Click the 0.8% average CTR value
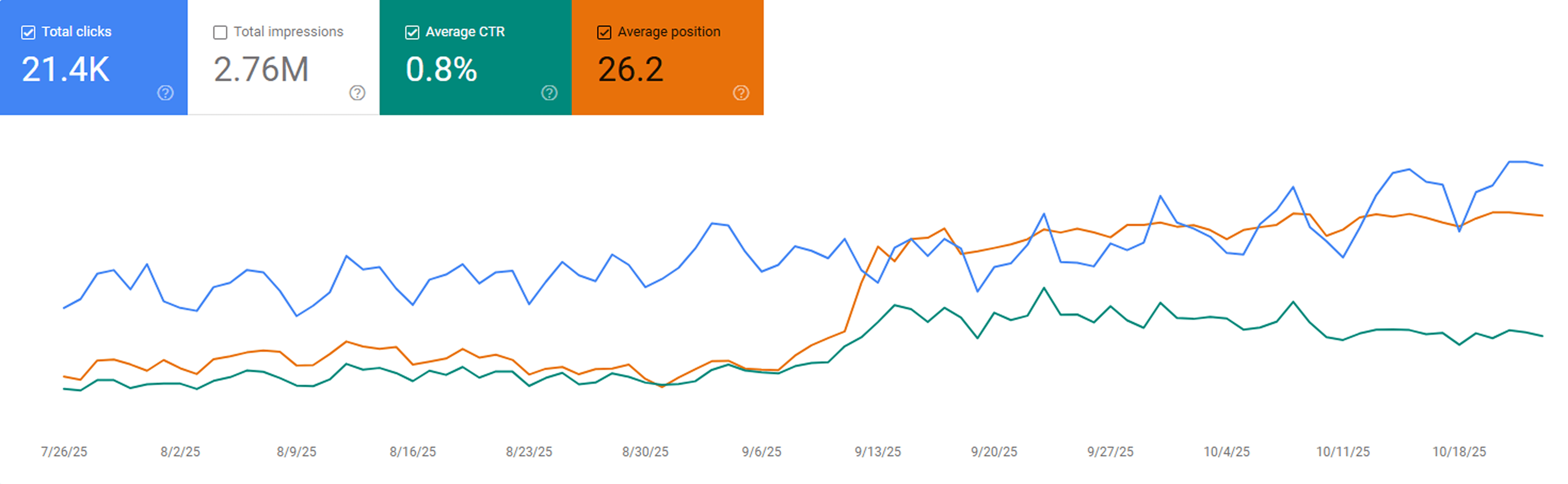The height and width of the screenshot is (484, 1568). pos(441,69)
